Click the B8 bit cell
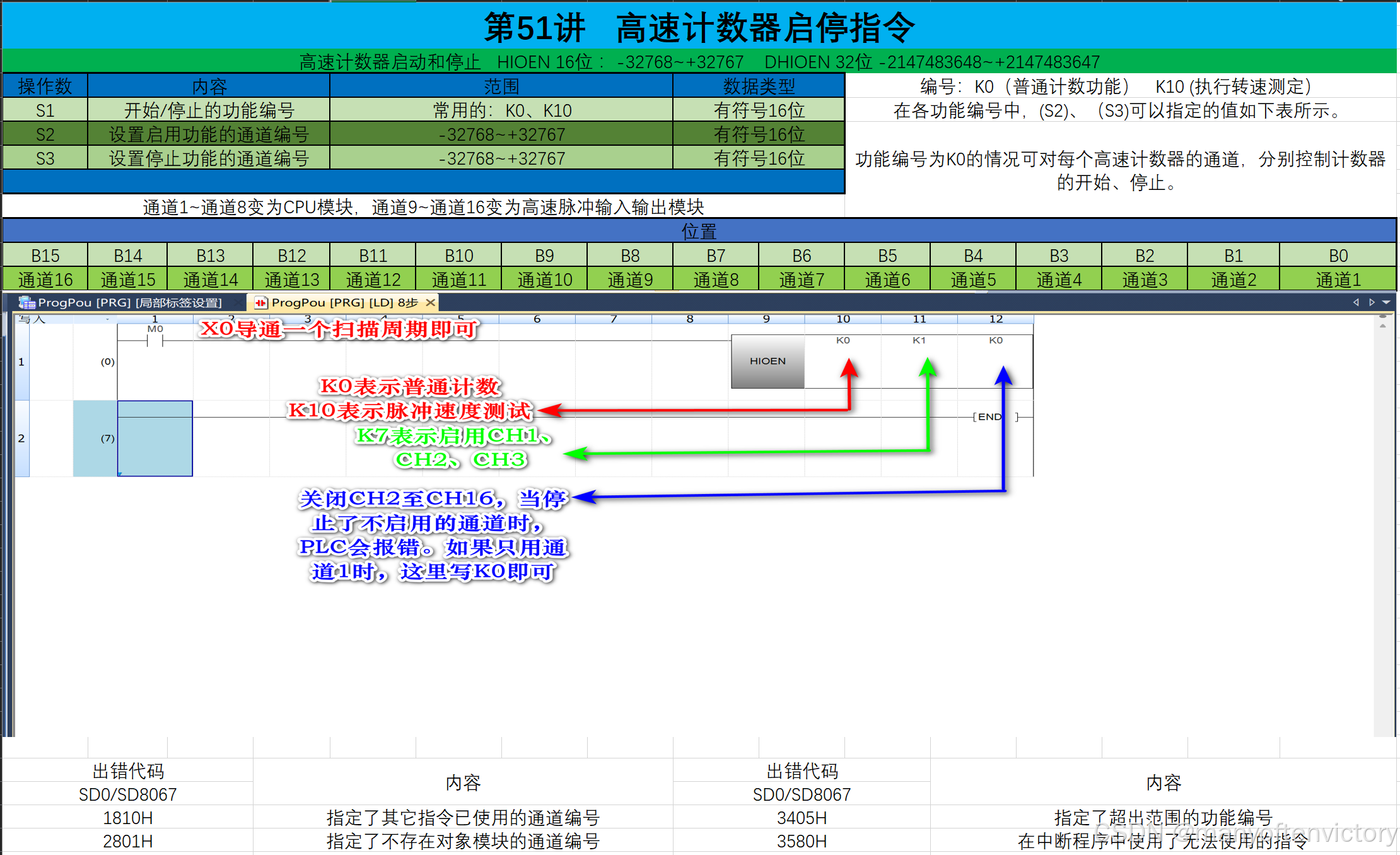The height and width of the screenshot is (855, 1400). 630,256
